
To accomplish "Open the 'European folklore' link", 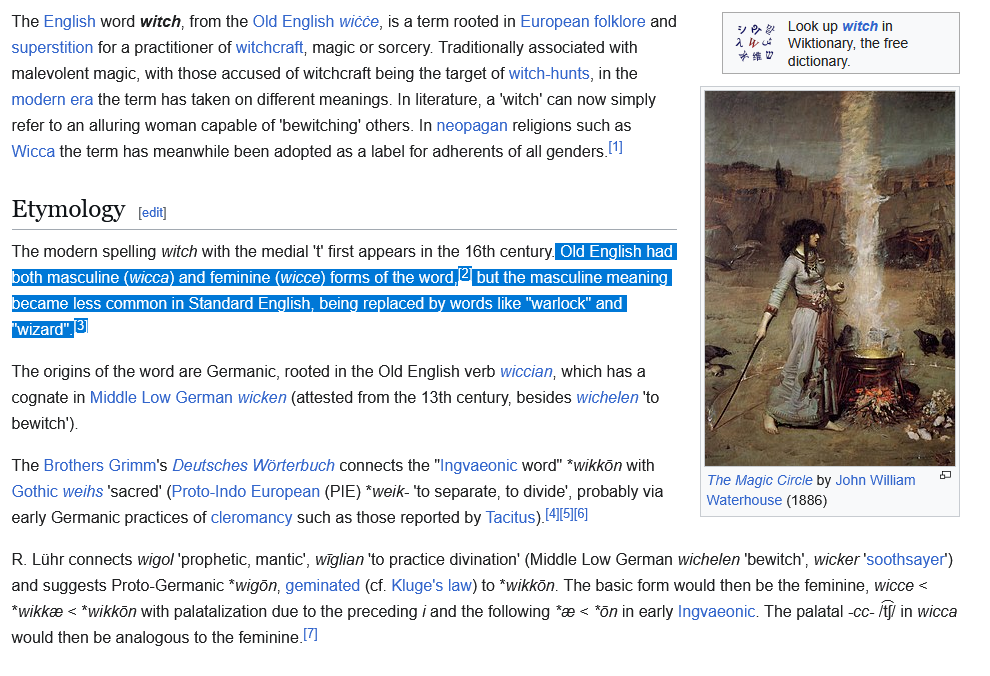I will [x=583, y=21].
